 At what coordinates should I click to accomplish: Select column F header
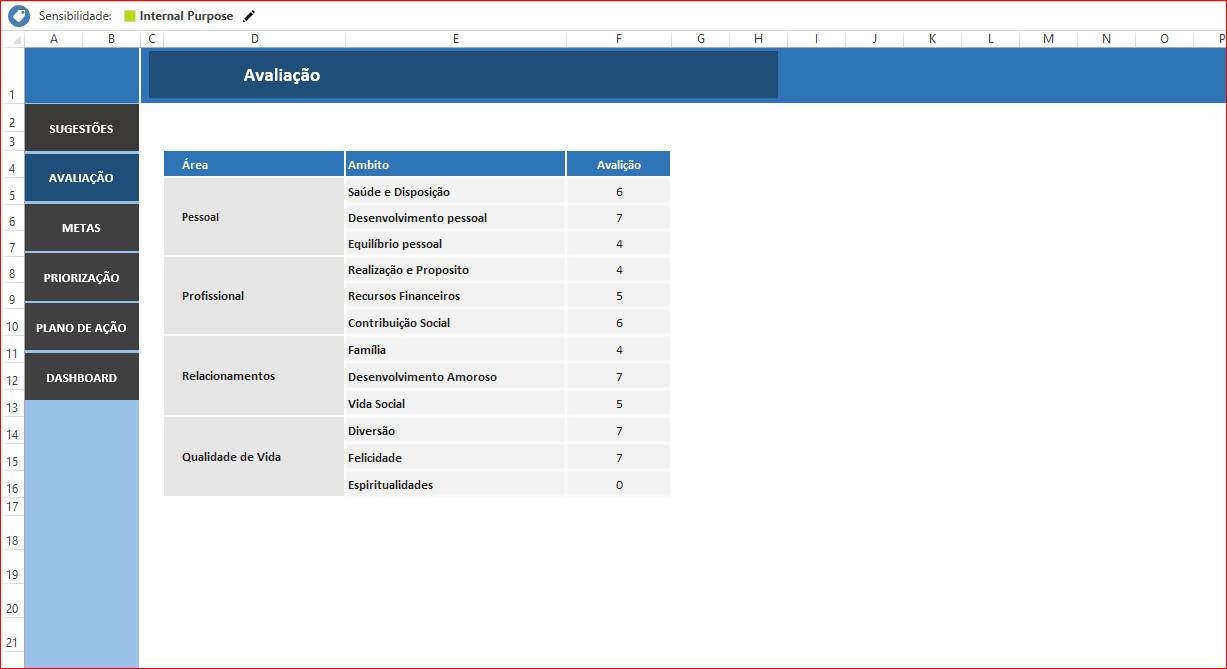coord(619,39)
